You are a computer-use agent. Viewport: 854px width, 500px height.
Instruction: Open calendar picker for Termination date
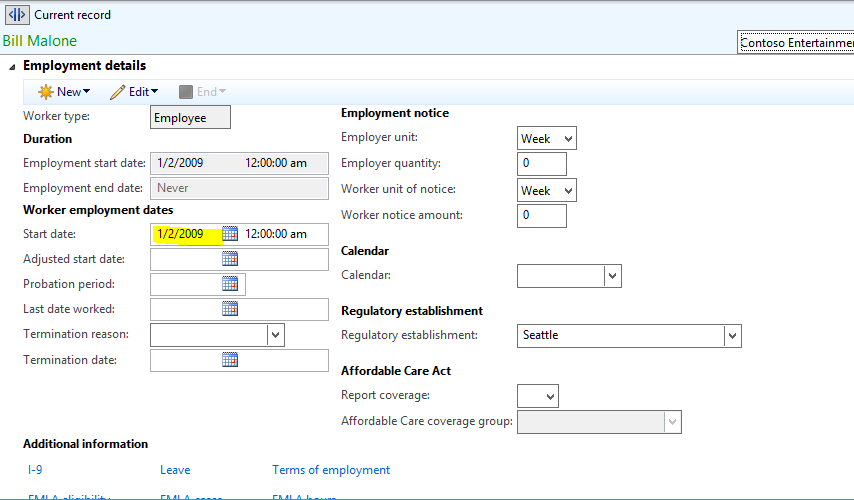pos(230,360)
